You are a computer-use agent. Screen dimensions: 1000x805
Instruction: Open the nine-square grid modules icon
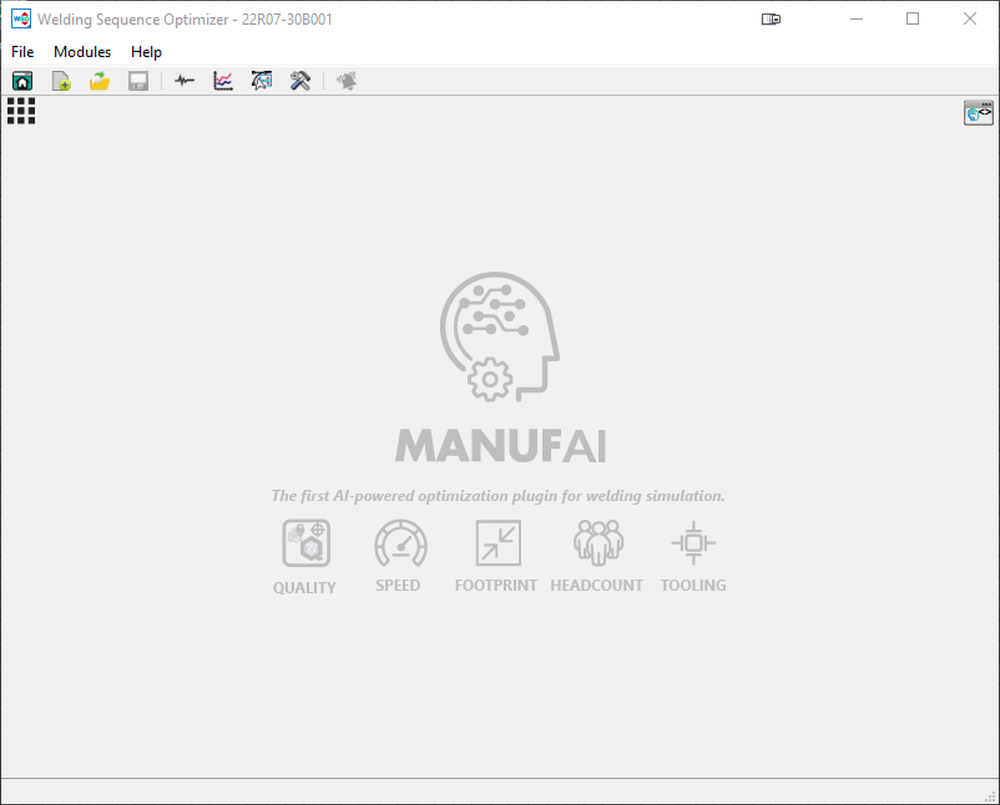coord(21,111)
